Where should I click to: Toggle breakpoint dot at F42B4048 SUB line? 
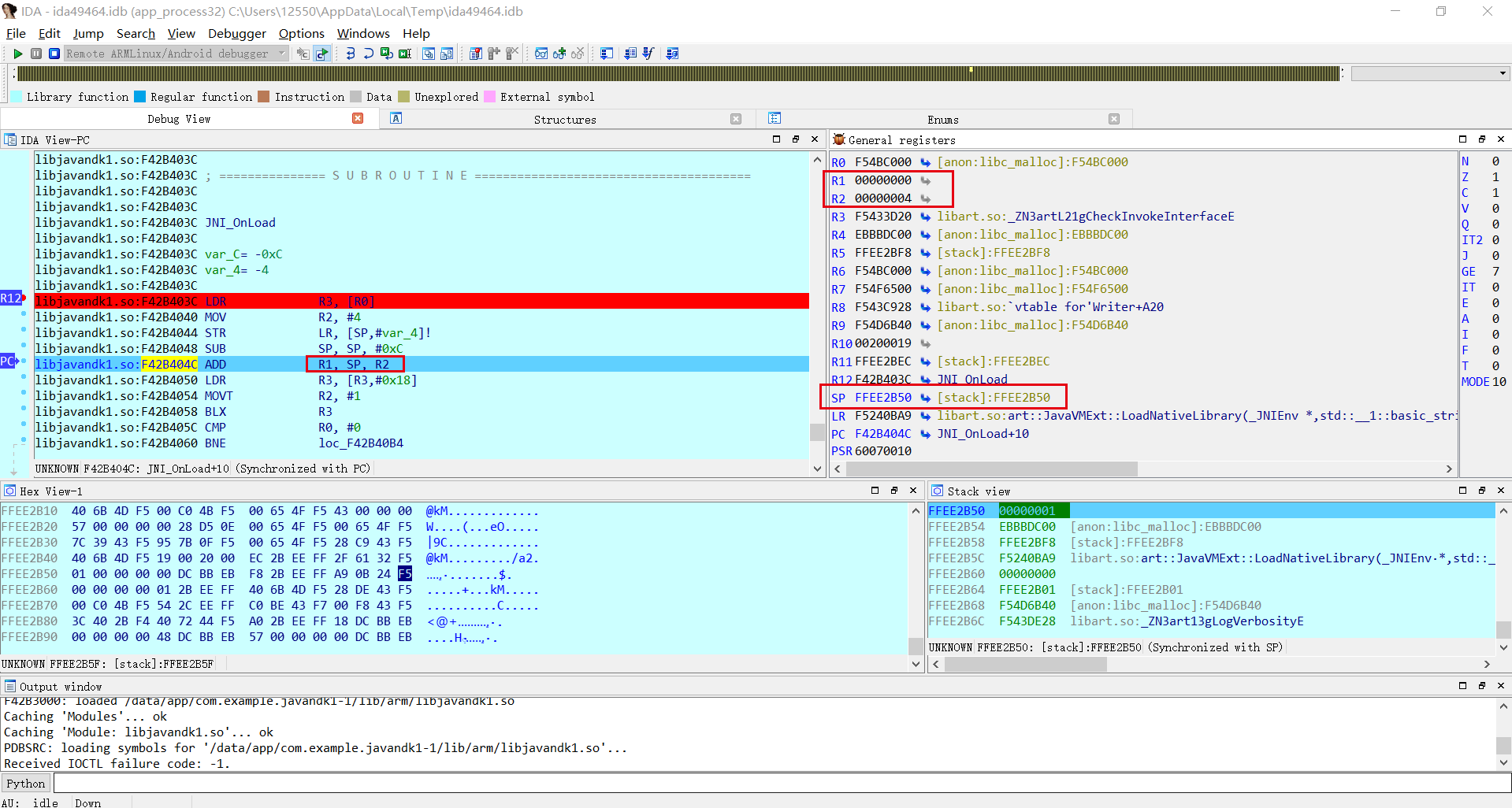coord(24,346)
